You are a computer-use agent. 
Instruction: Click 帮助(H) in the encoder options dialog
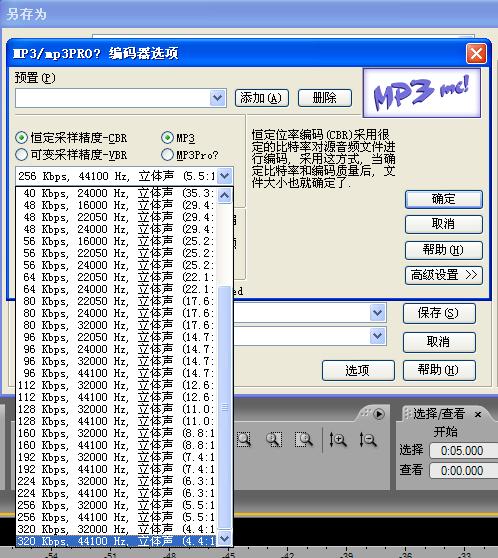[x=444, y=250]
